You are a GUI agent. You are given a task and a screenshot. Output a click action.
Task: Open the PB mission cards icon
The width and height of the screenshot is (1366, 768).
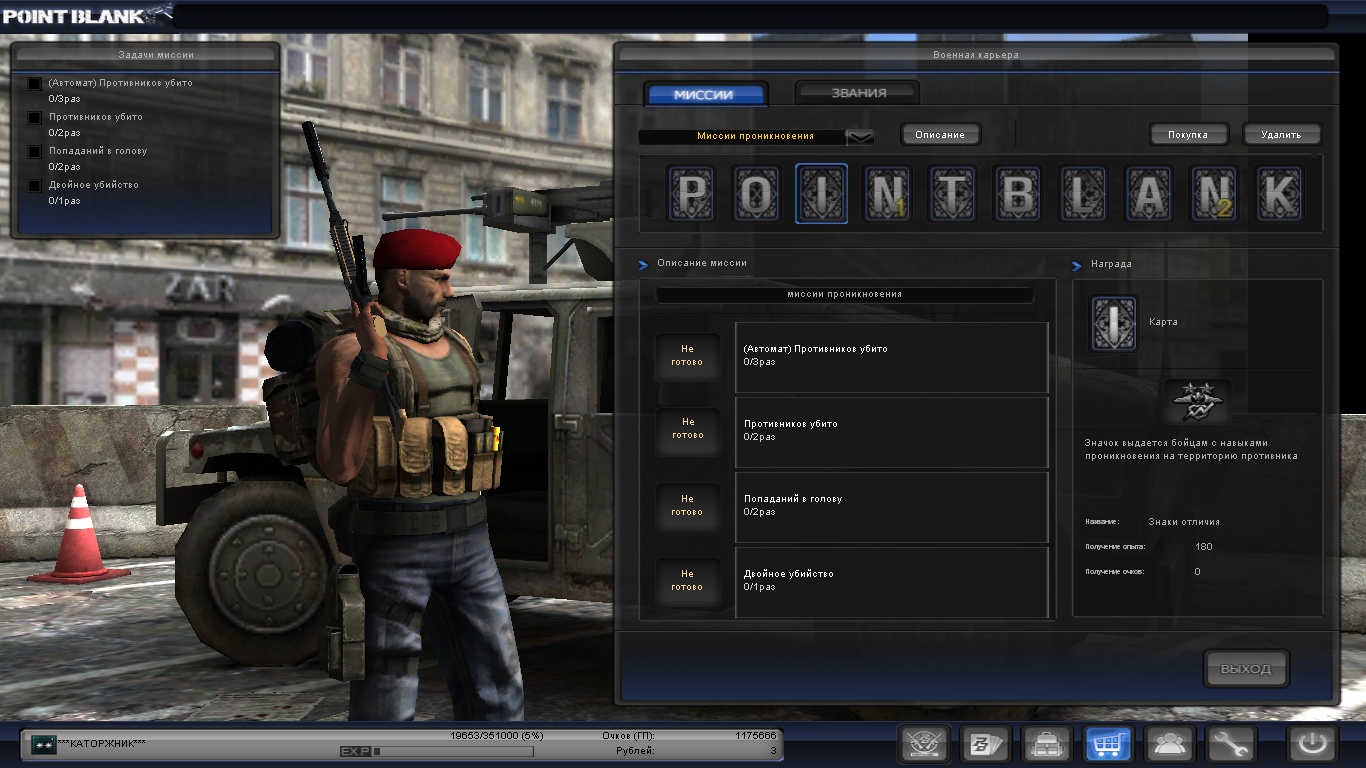pyautogui.click(x=986, y=744)
